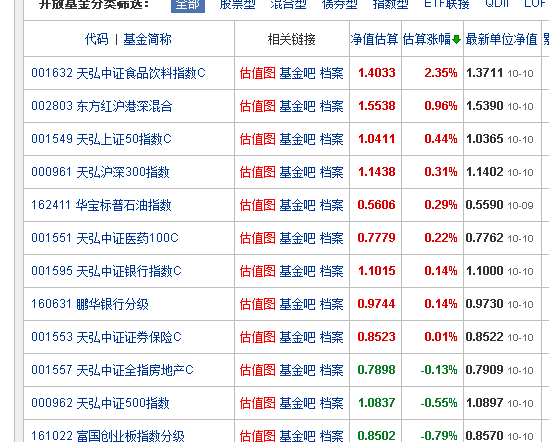Open fund 001553 天弘中证证券保险C

click(106, 337)
